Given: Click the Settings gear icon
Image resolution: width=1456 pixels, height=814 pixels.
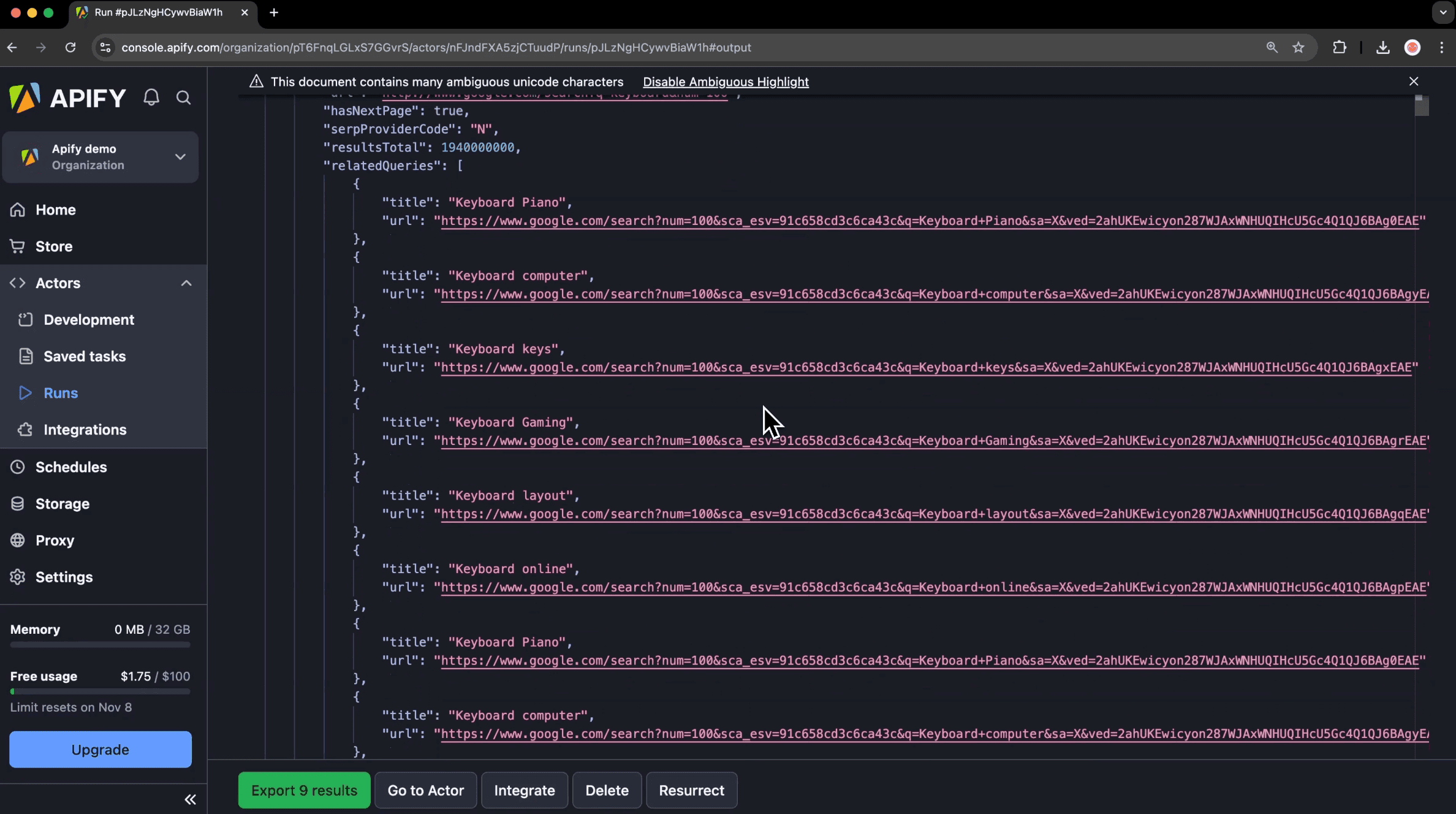Looking at the screenshot, I should tap(18, 577).
